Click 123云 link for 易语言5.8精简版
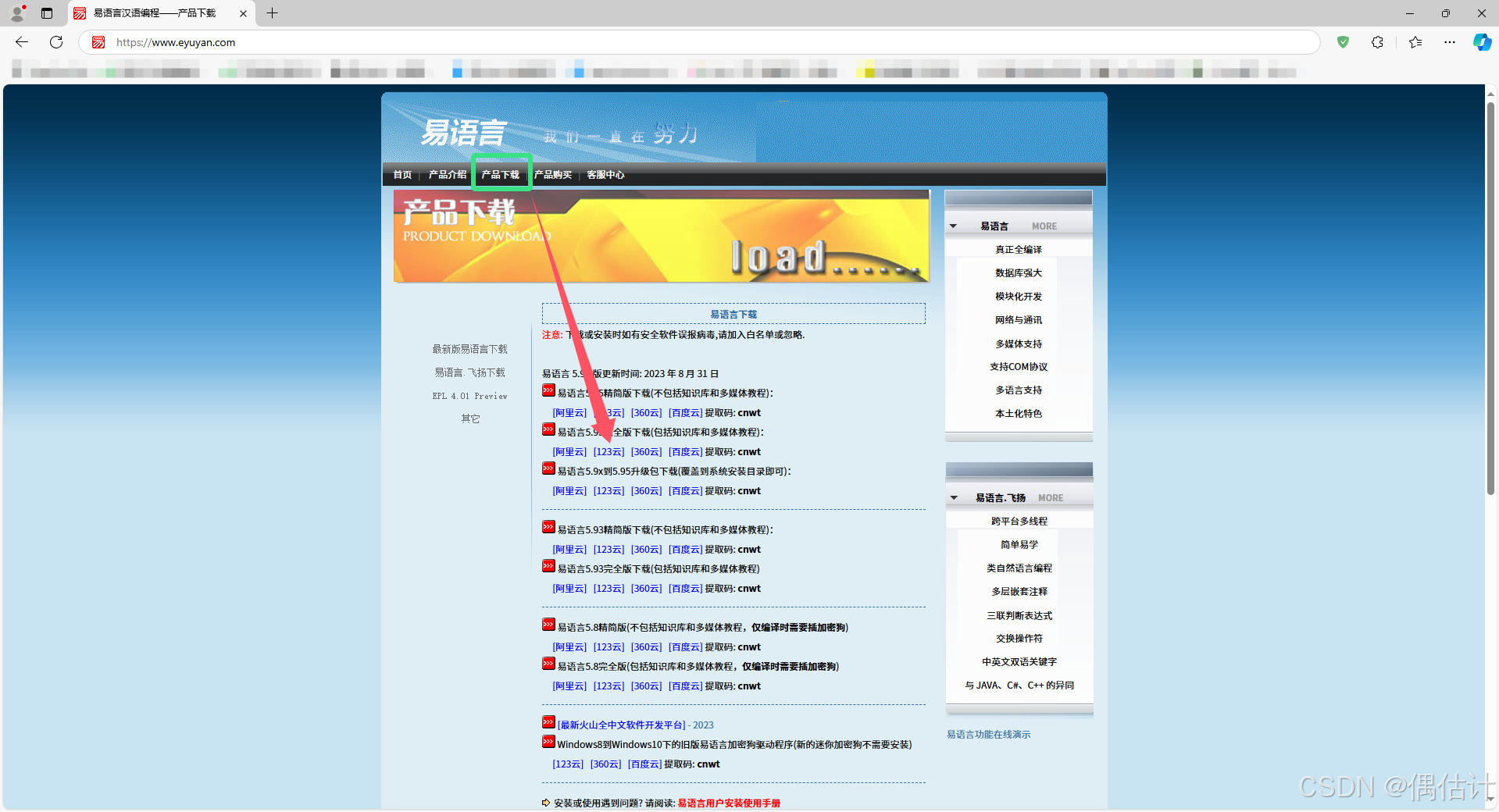Image resolution: width=1499 pixels, height=812 pixels. (x=609, y=647)
